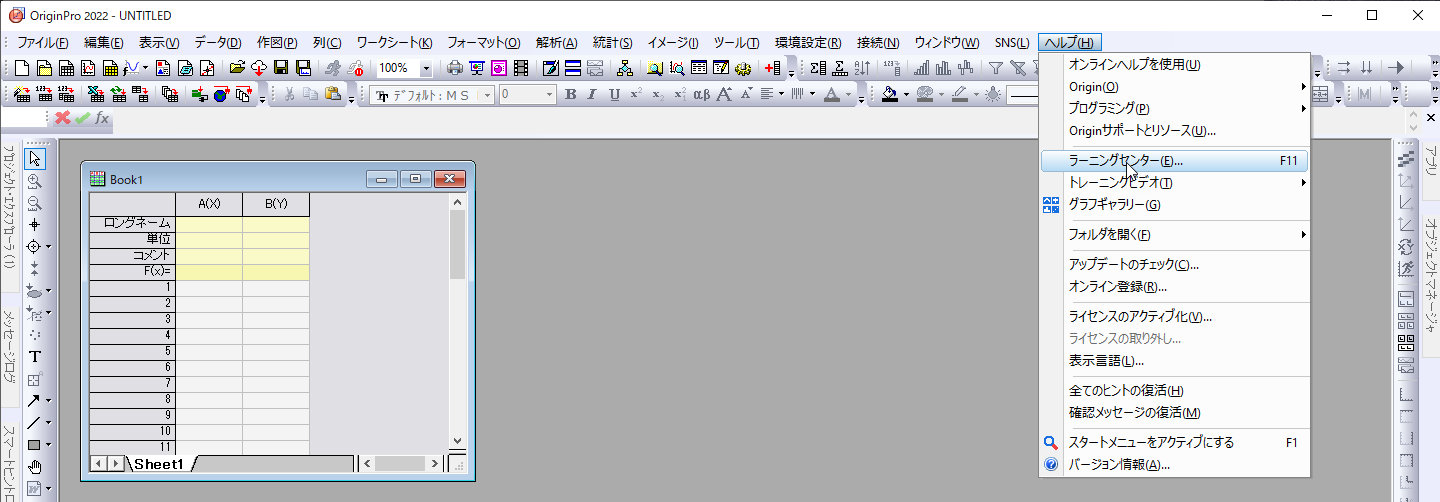Open the ワークシート menu
The width and height of the screenshot is (1440, 502).
pos(394,42)
